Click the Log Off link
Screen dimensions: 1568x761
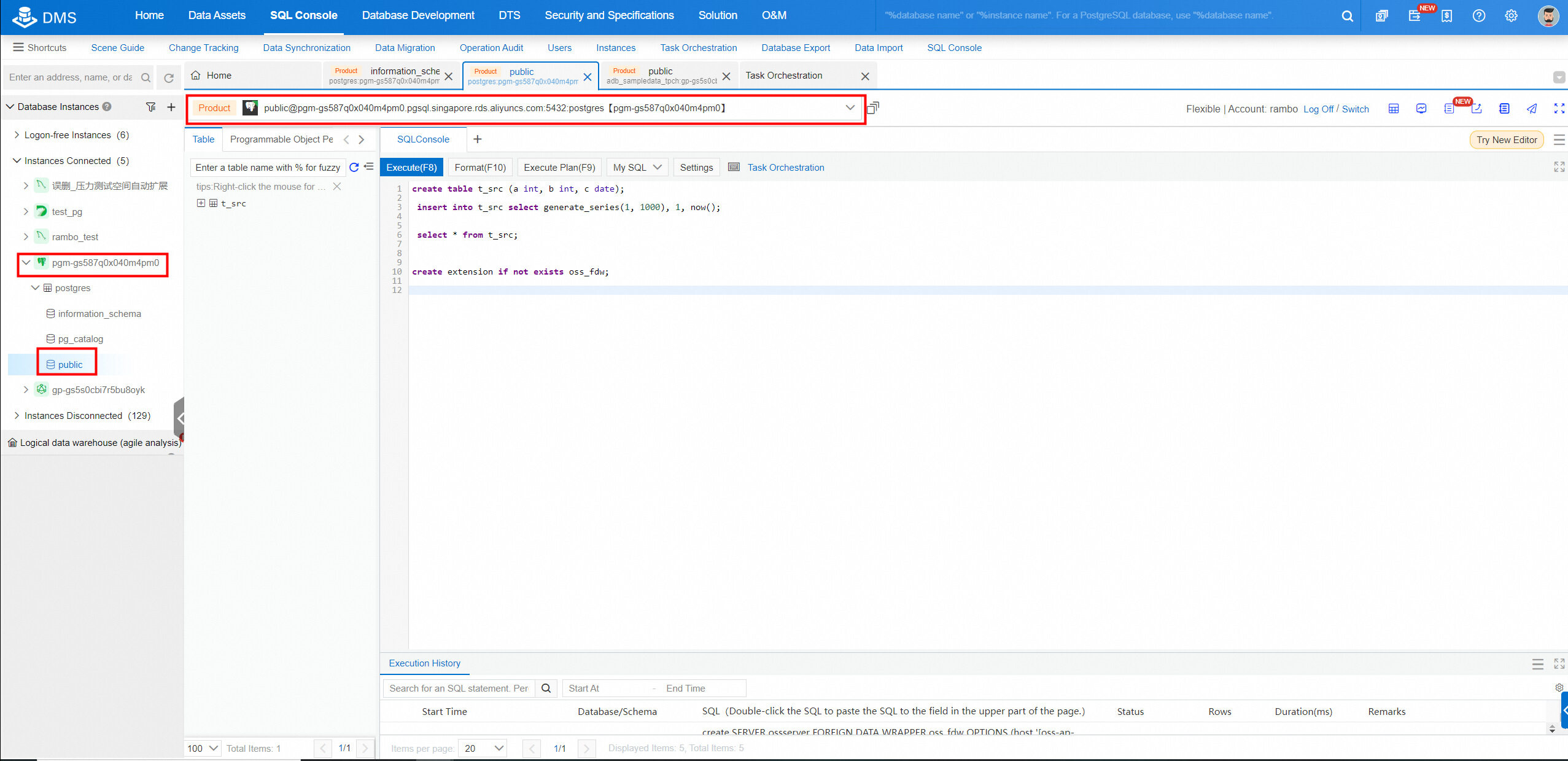point(1318,109)
